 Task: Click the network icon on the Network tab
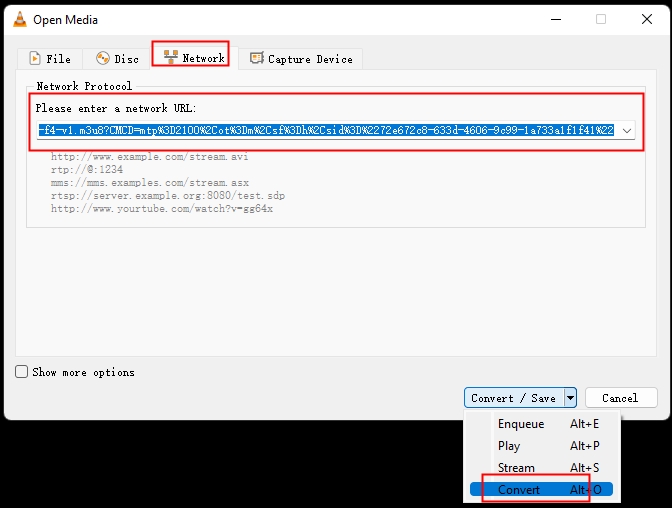[x=170, y=57]
